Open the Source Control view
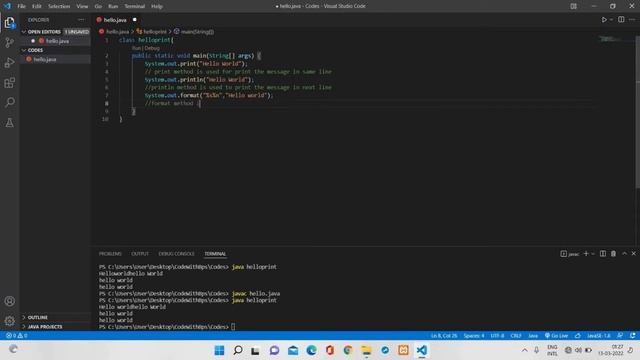Viewport: 640px width, 360px height. [9, 43]
